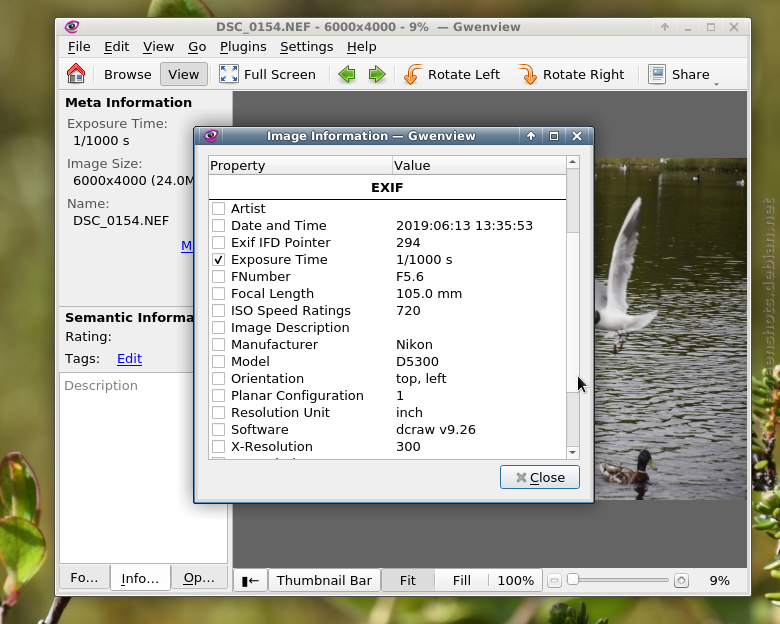This screenshot has height=624, width=780.
Task: Go to the next image with the right arrow
Action: pos(377,74)
